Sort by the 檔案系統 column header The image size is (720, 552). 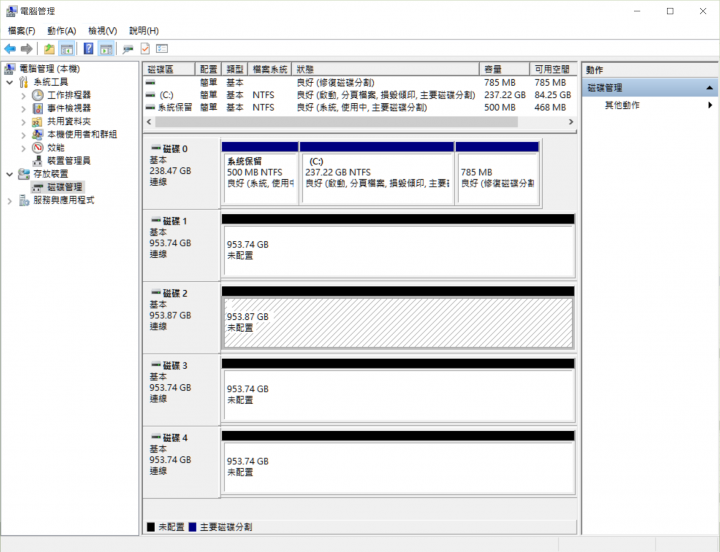pyautogui.click(x=270, y=69)
